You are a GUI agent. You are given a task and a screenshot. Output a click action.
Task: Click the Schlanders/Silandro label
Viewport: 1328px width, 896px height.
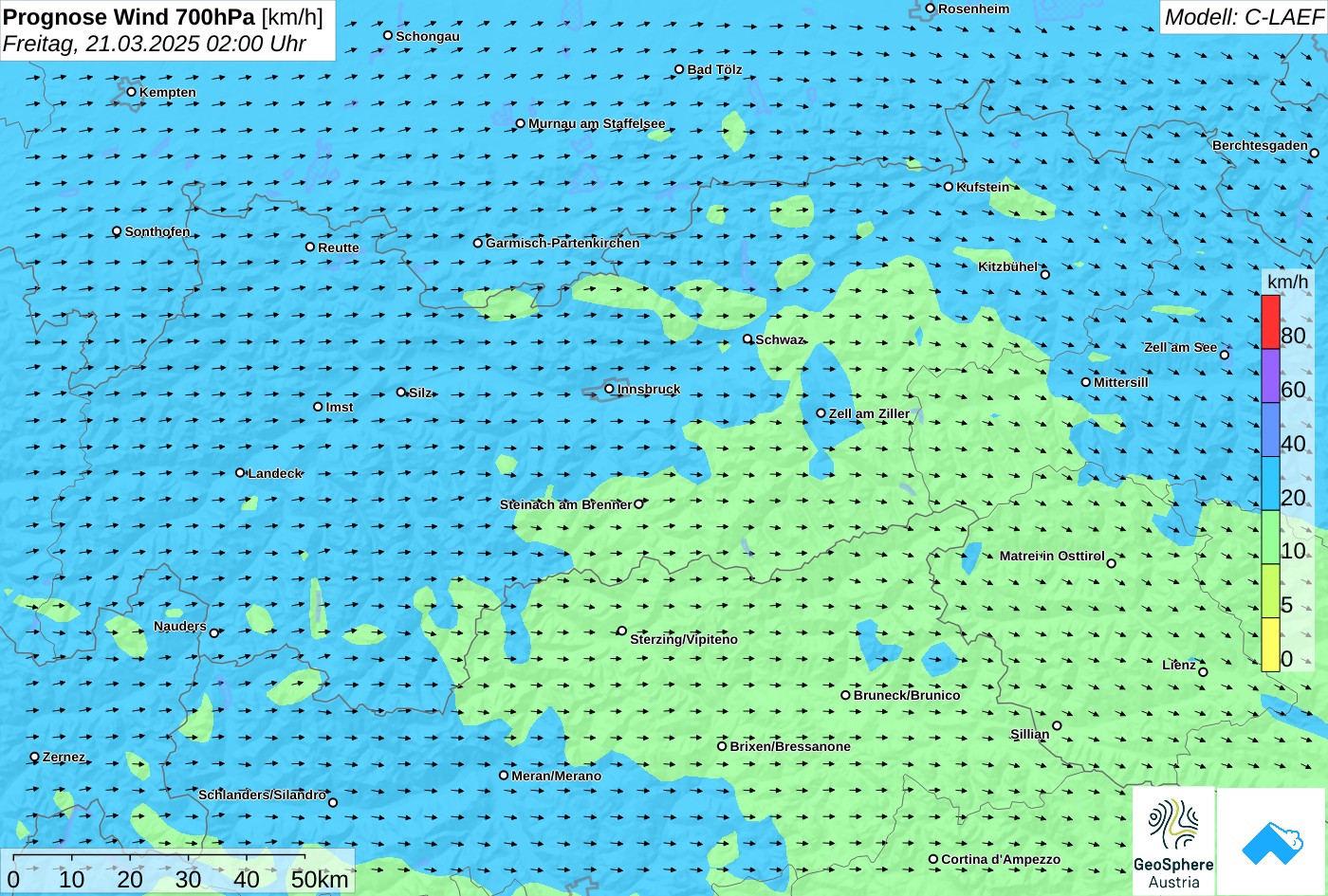tap(263, 795)
